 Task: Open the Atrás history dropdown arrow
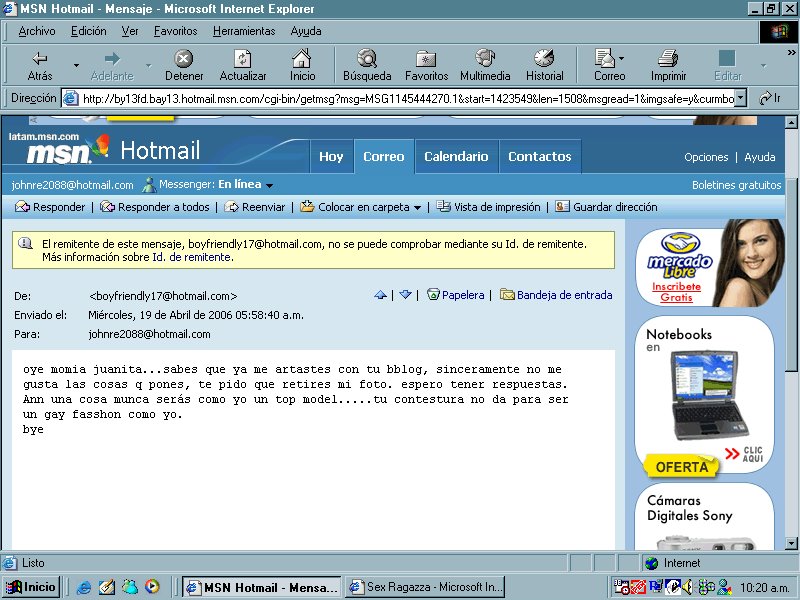[77, 65]
